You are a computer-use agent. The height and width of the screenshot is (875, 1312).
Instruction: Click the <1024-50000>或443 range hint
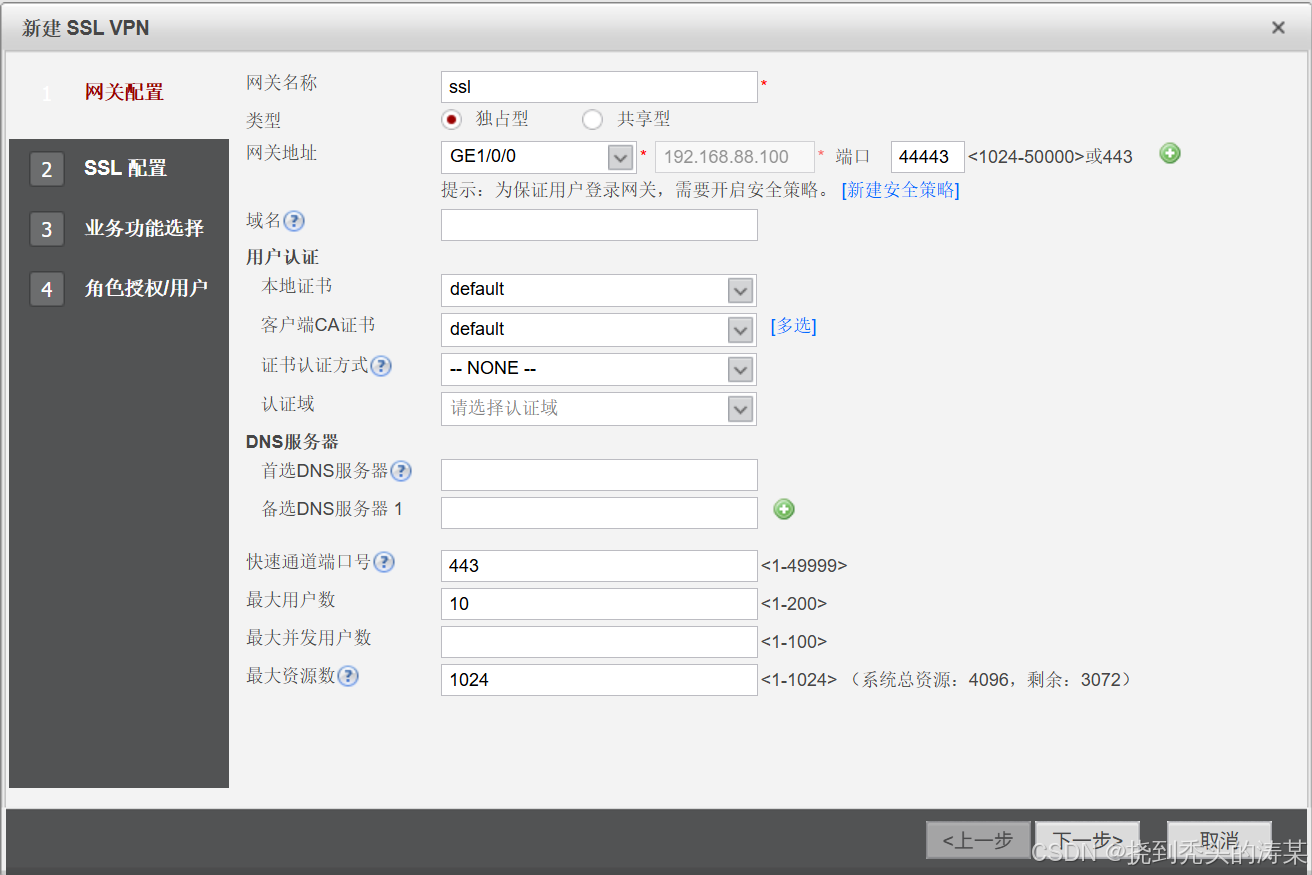pyautogui.click(x=1050, y=157)
